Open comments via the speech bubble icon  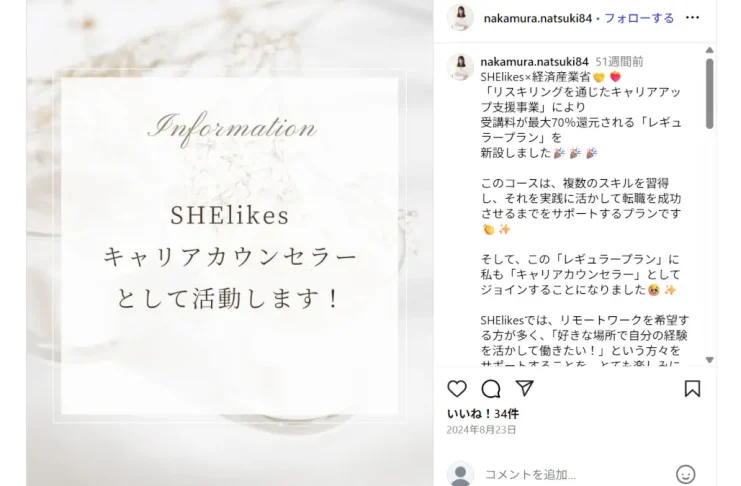click(x=491, y=389)
